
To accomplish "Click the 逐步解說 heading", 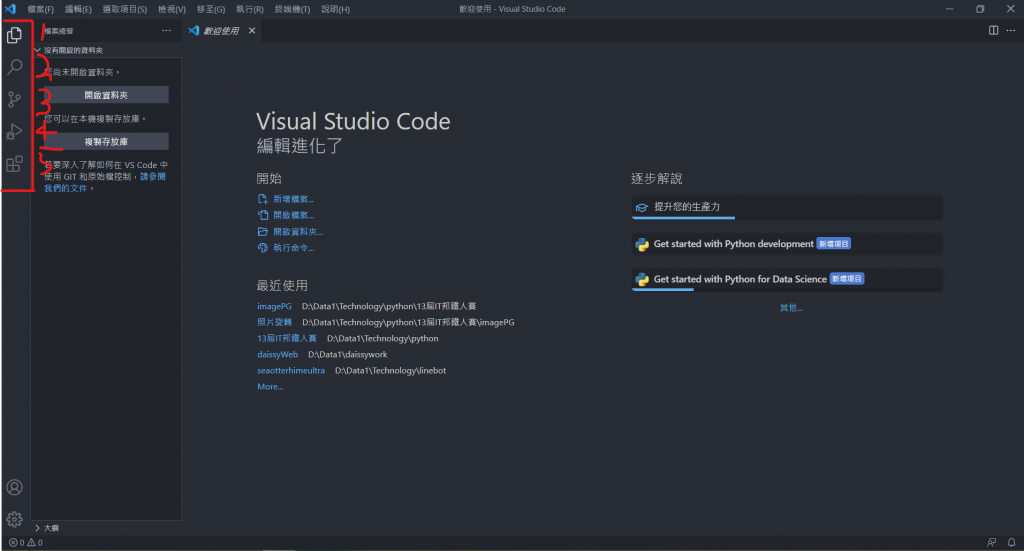I will pyautogui.click(x=657, y=179).
